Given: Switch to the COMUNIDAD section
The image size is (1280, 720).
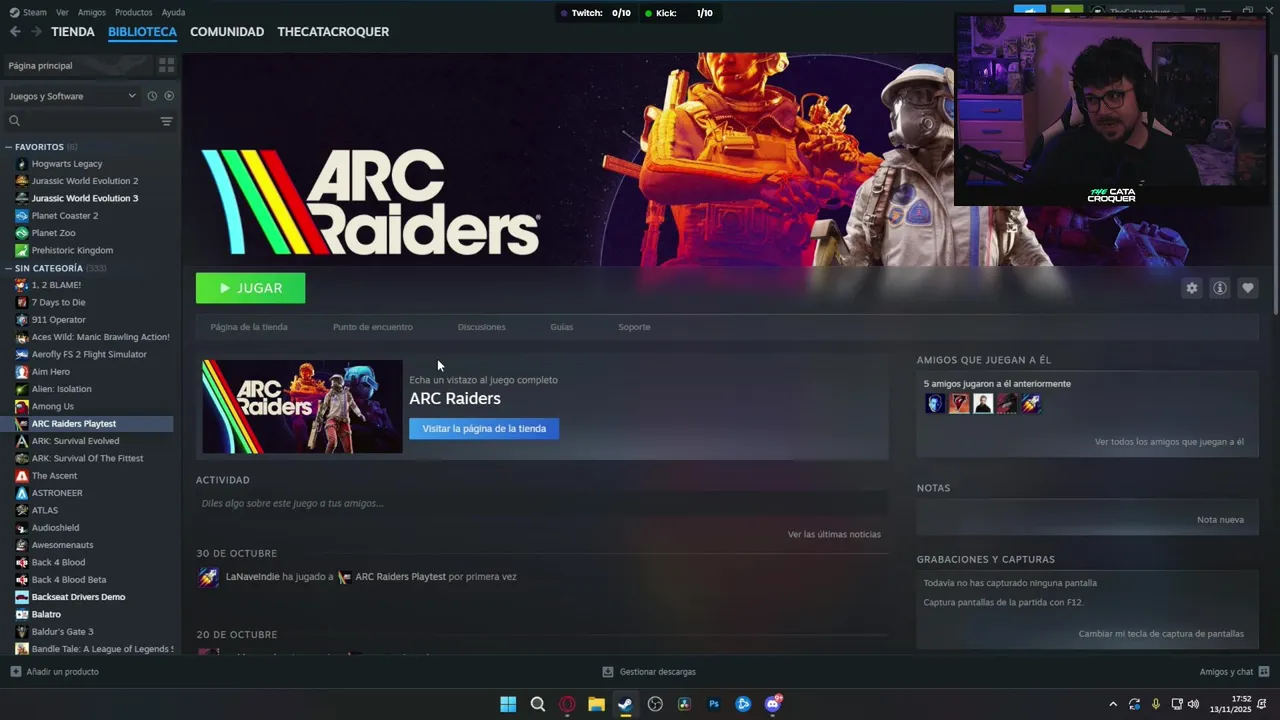Looking at the screenshot, I should point(227,32).
